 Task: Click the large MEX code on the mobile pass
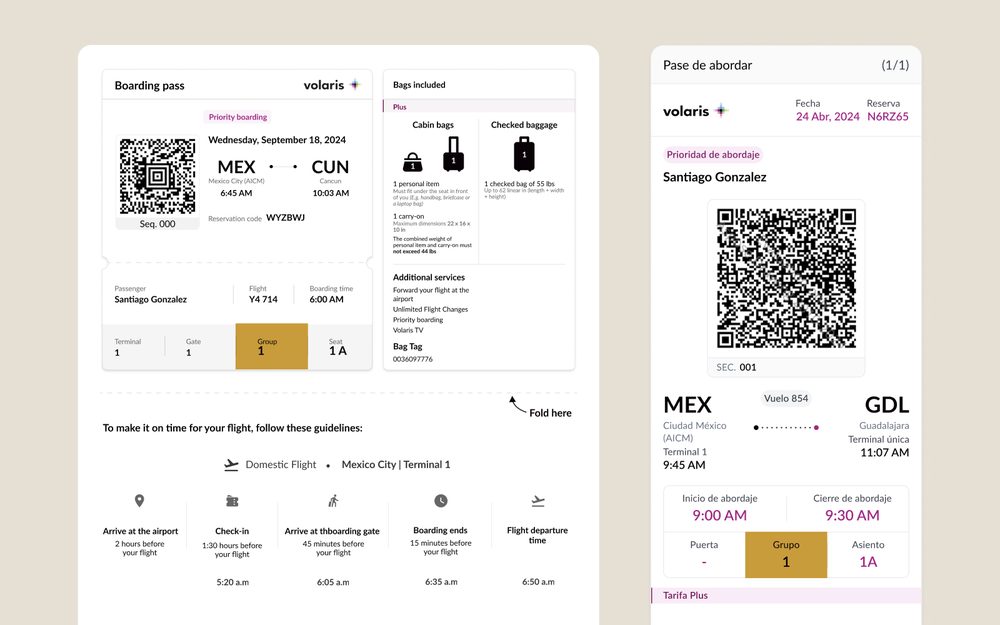tap(687, 405)
